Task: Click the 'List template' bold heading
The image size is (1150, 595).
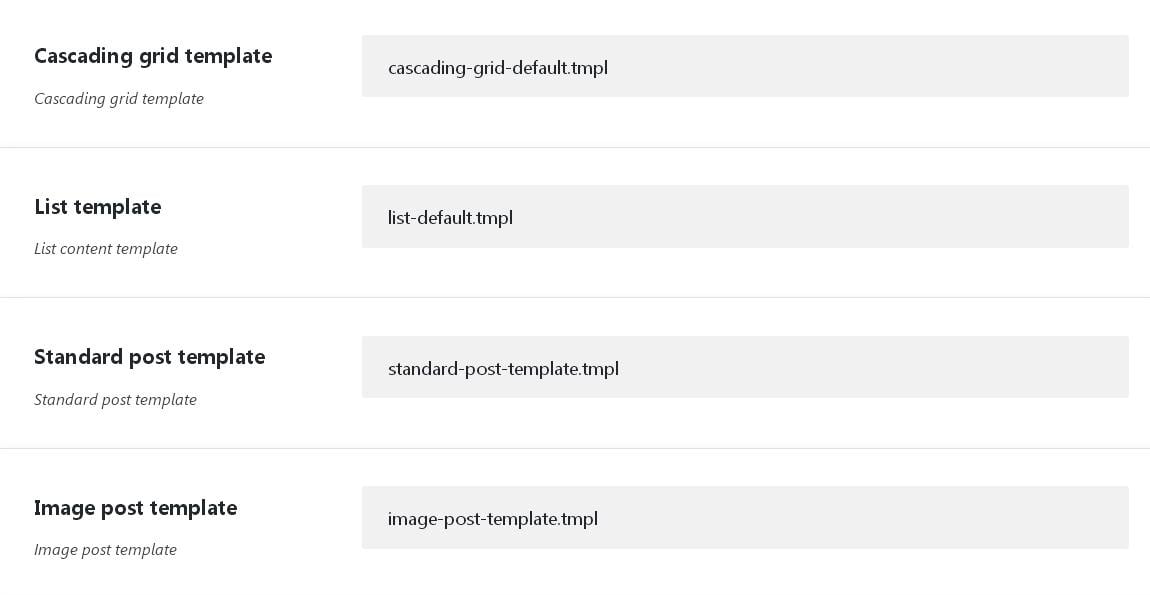Action: click(x=98, y=207)
